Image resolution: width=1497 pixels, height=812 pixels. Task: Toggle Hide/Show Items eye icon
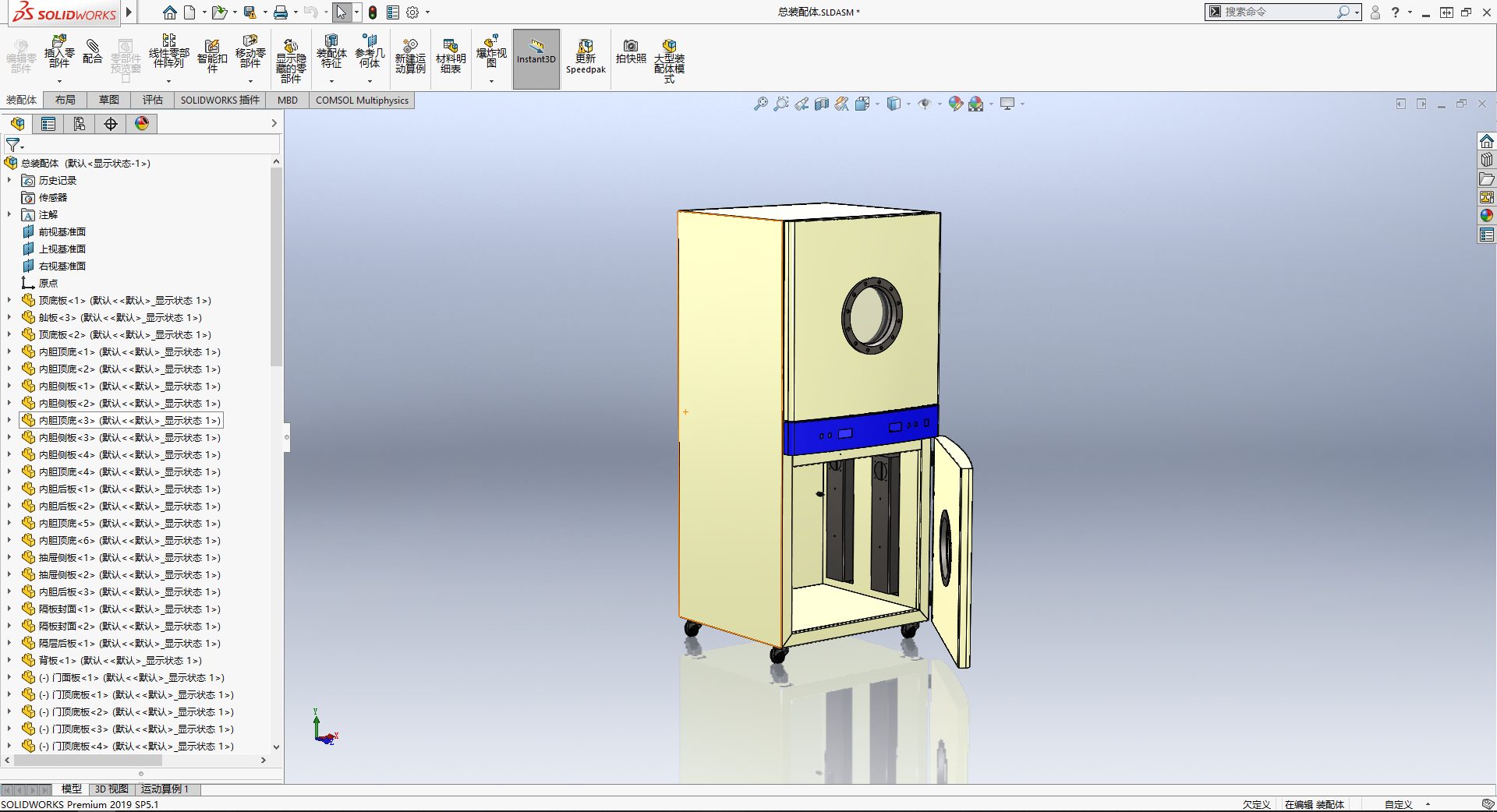925,104
